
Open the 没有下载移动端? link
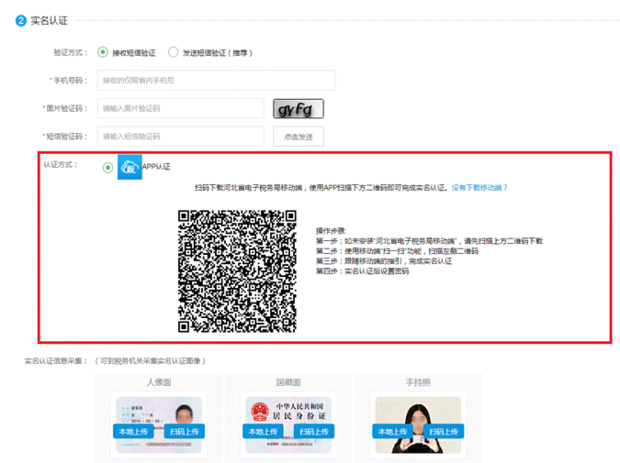479,187
